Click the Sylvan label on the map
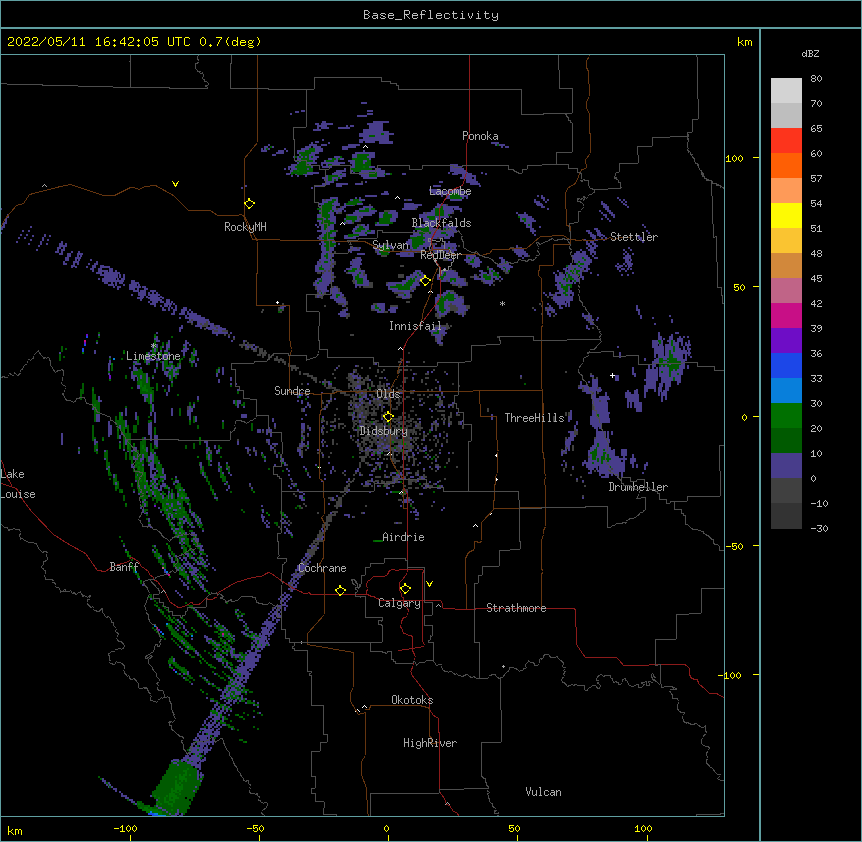 click(390, 245)
